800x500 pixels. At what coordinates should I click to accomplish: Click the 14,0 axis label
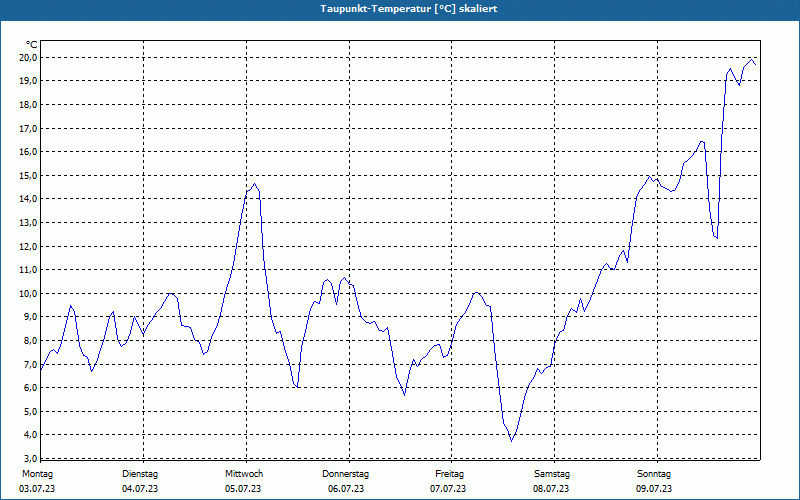28,199
